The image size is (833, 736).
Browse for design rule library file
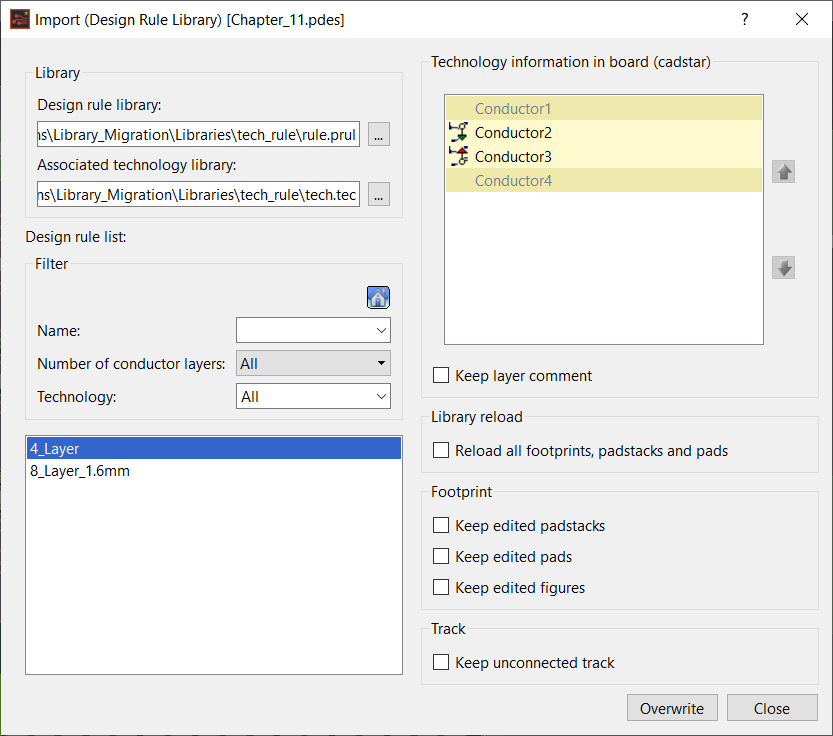pyautogui.click(x=379, y=134)
